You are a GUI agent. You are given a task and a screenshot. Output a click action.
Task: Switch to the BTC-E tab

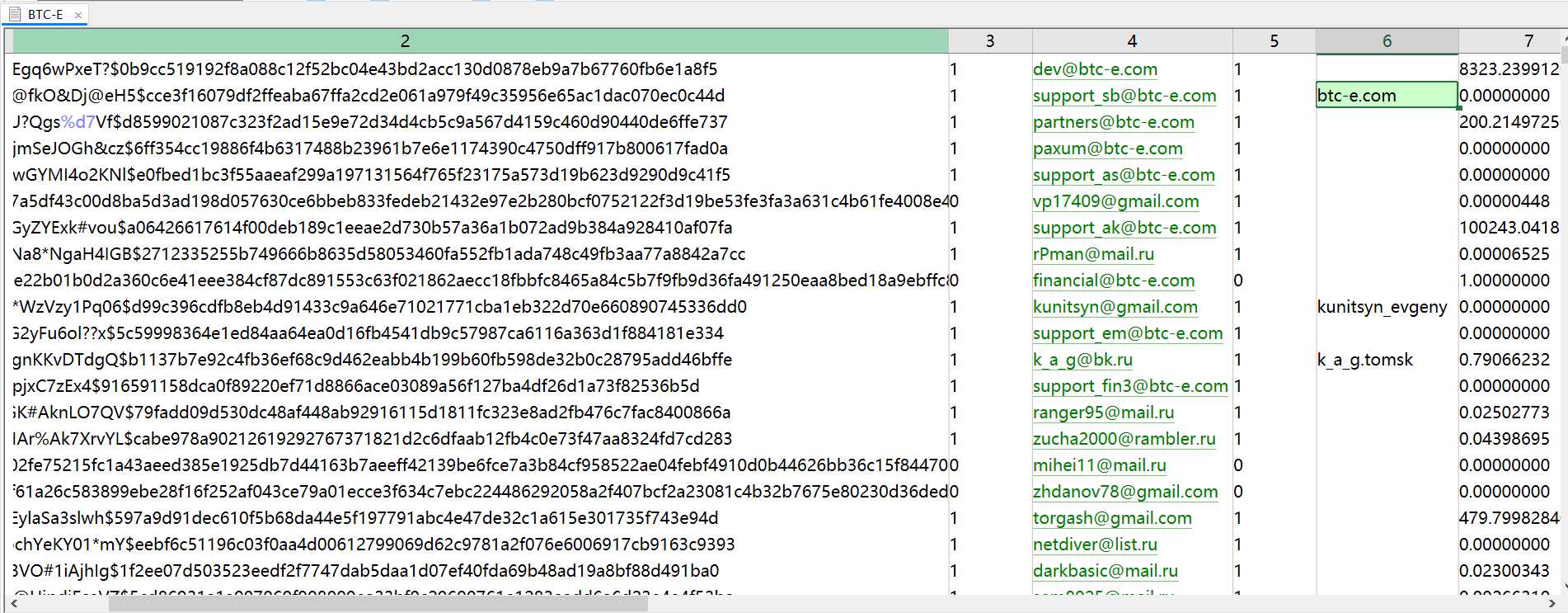45,14
